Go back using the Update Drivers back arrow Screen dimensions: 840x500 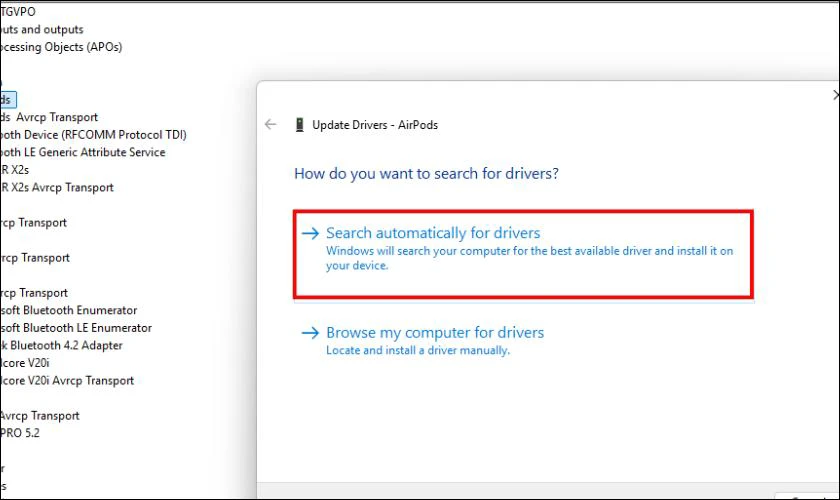[x=271, y=124]
